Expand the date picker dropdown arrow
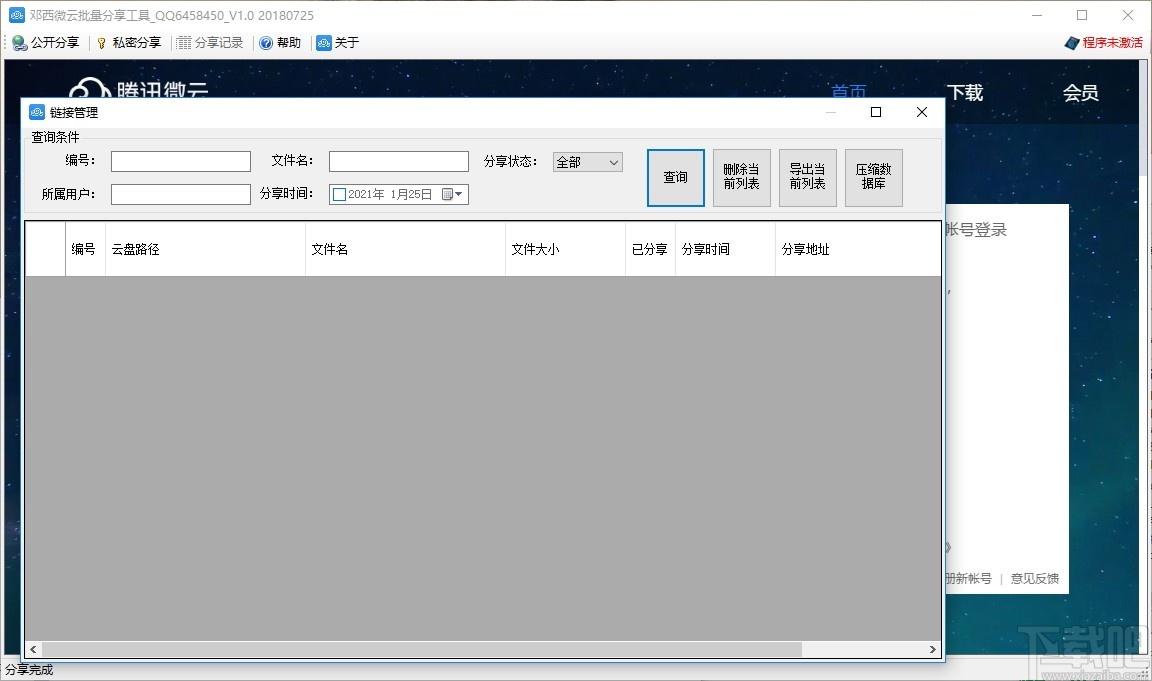The image size is (1152, 681). pos(456,194)
